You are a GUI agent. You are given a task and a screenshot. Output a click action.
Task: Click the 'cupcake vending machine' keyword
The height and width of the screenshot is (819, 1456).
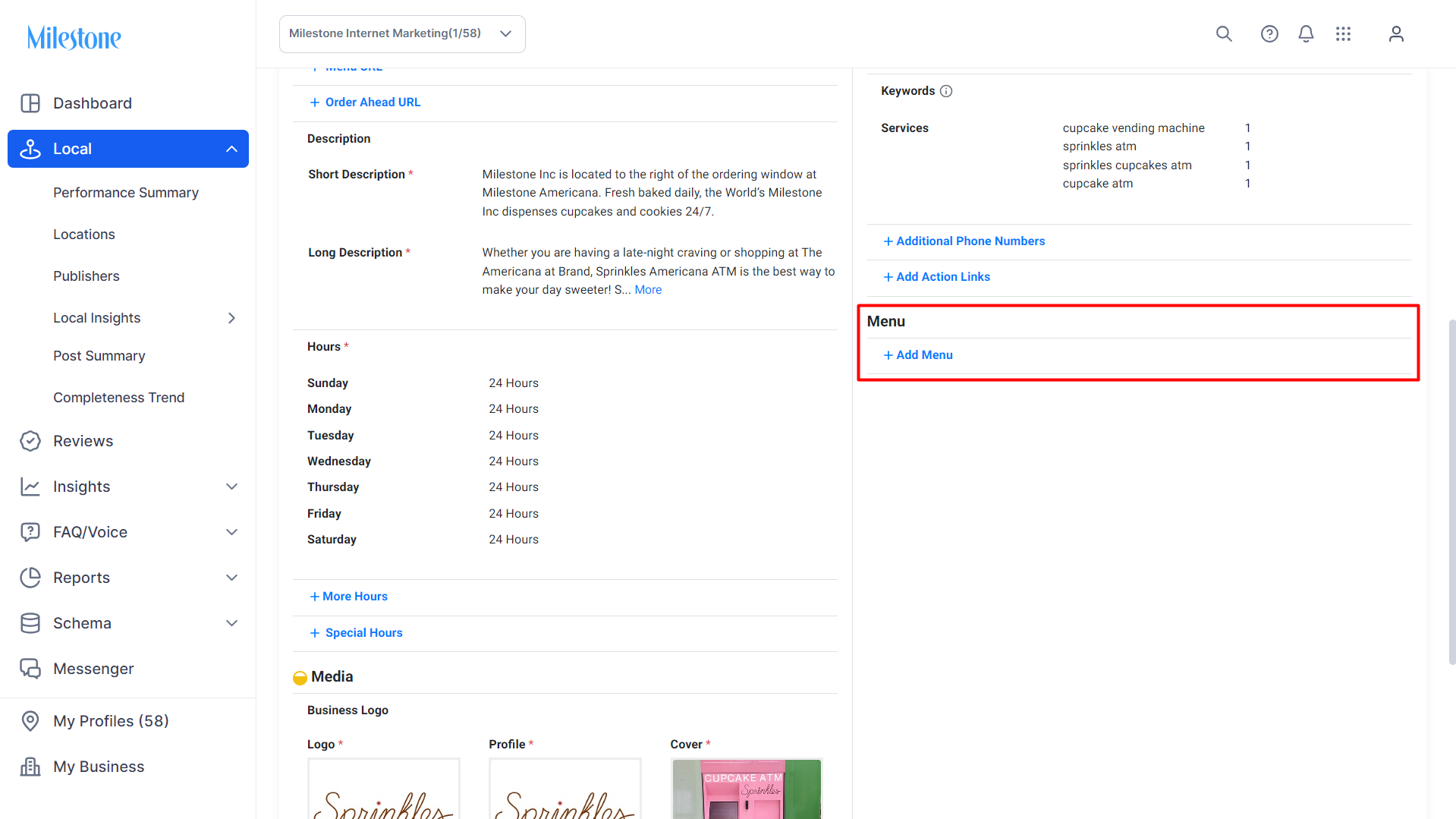tap(1134, 128)
